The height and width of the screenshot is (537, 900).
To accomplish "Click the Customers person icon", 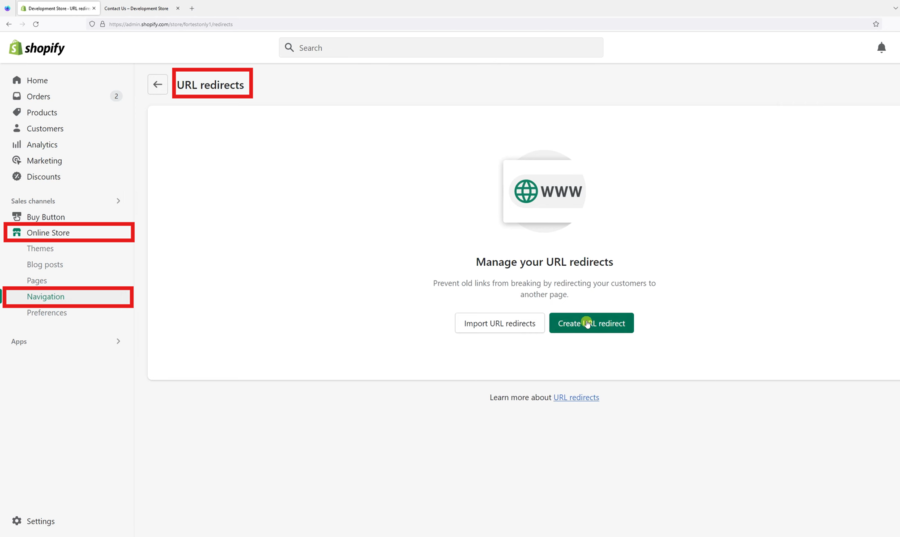I will (17, 129).
